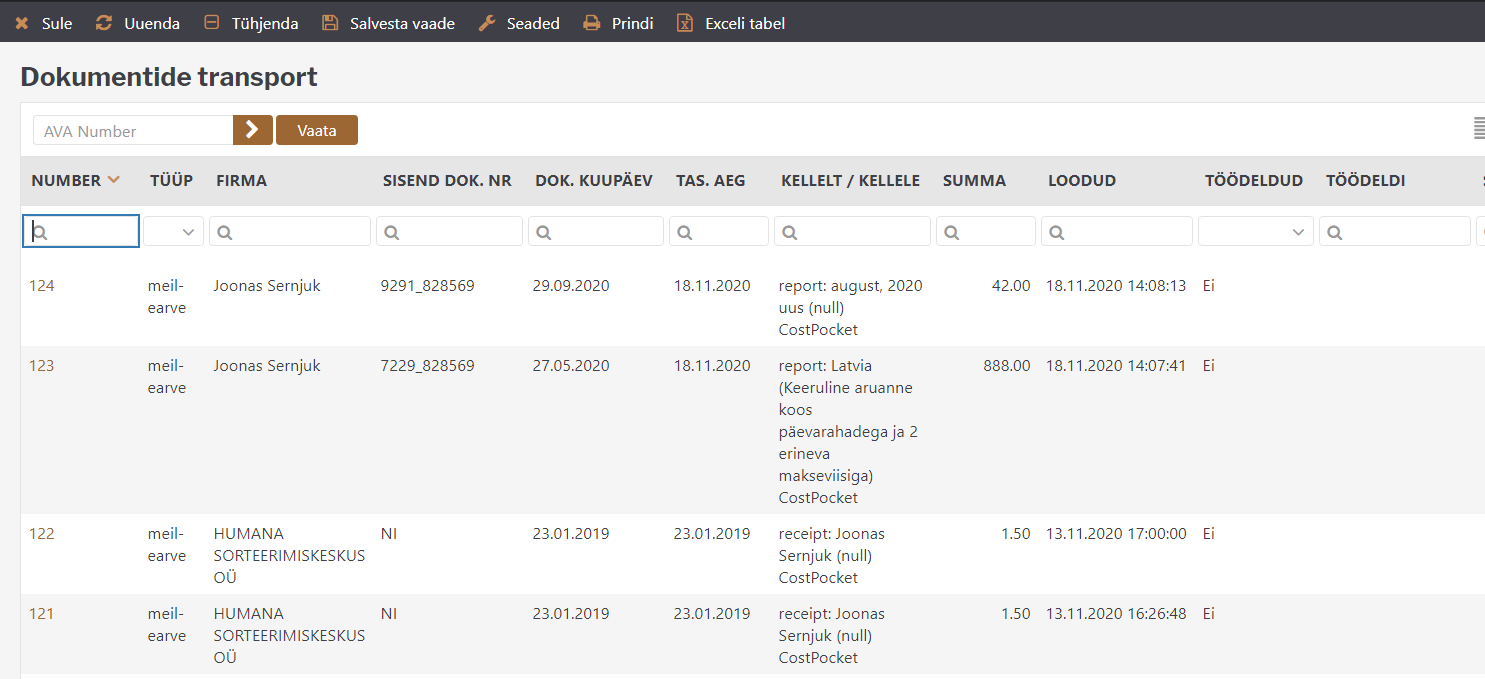This screenshot has width=1485, height=679.
Task: Sort by the SUMMA column header
Action: [974, 181]
